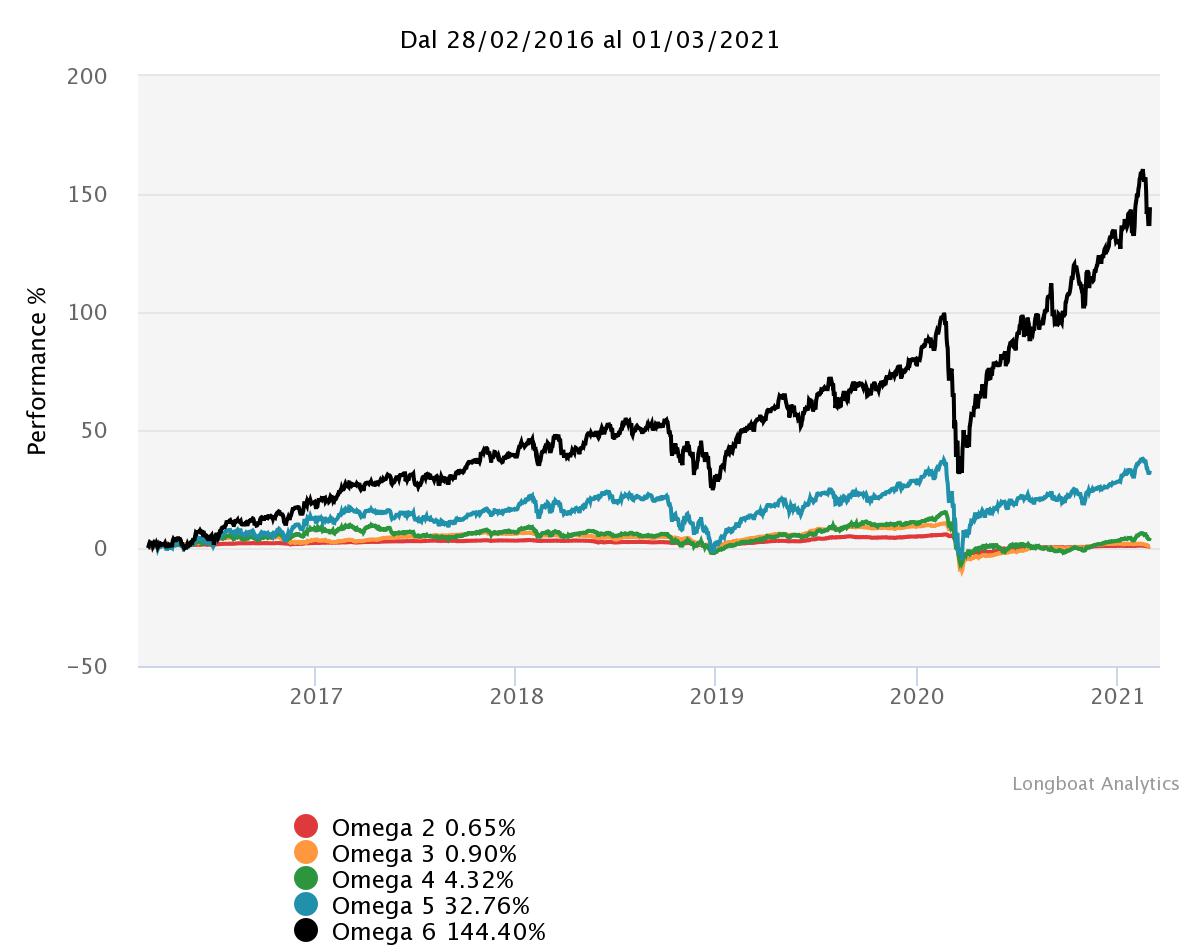The width and height of the screenshot is (1200, 952).
Task: Click the 2017 x-axis label
Action: tap(316, 696)
